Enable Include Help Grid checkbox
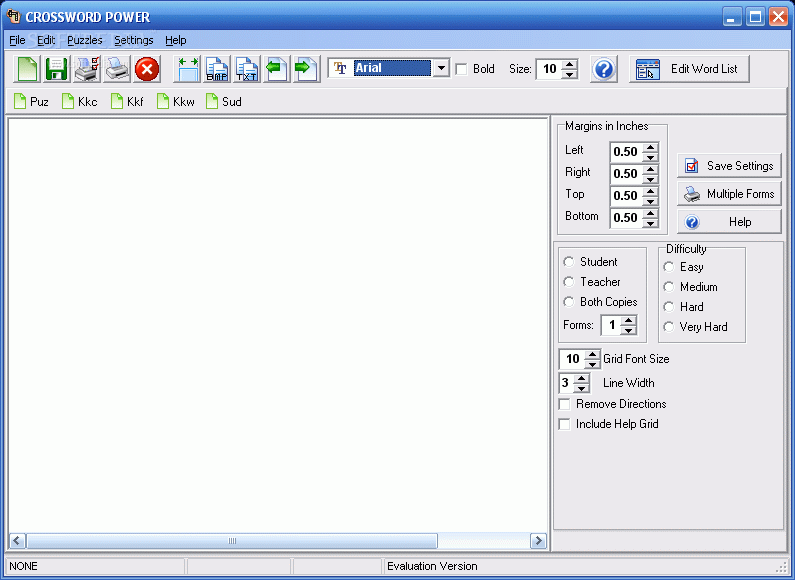Screen dimensions: 795x580 [x=564, y=424]
